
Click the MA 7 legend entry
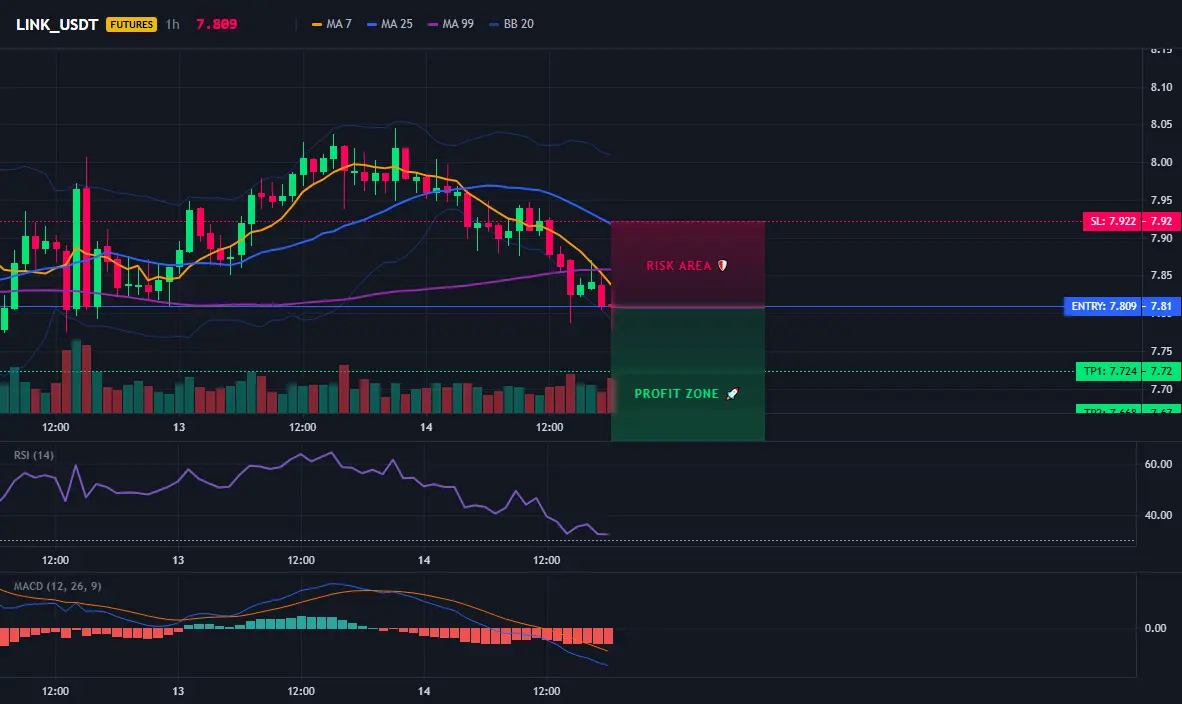(x=332, y=24)
